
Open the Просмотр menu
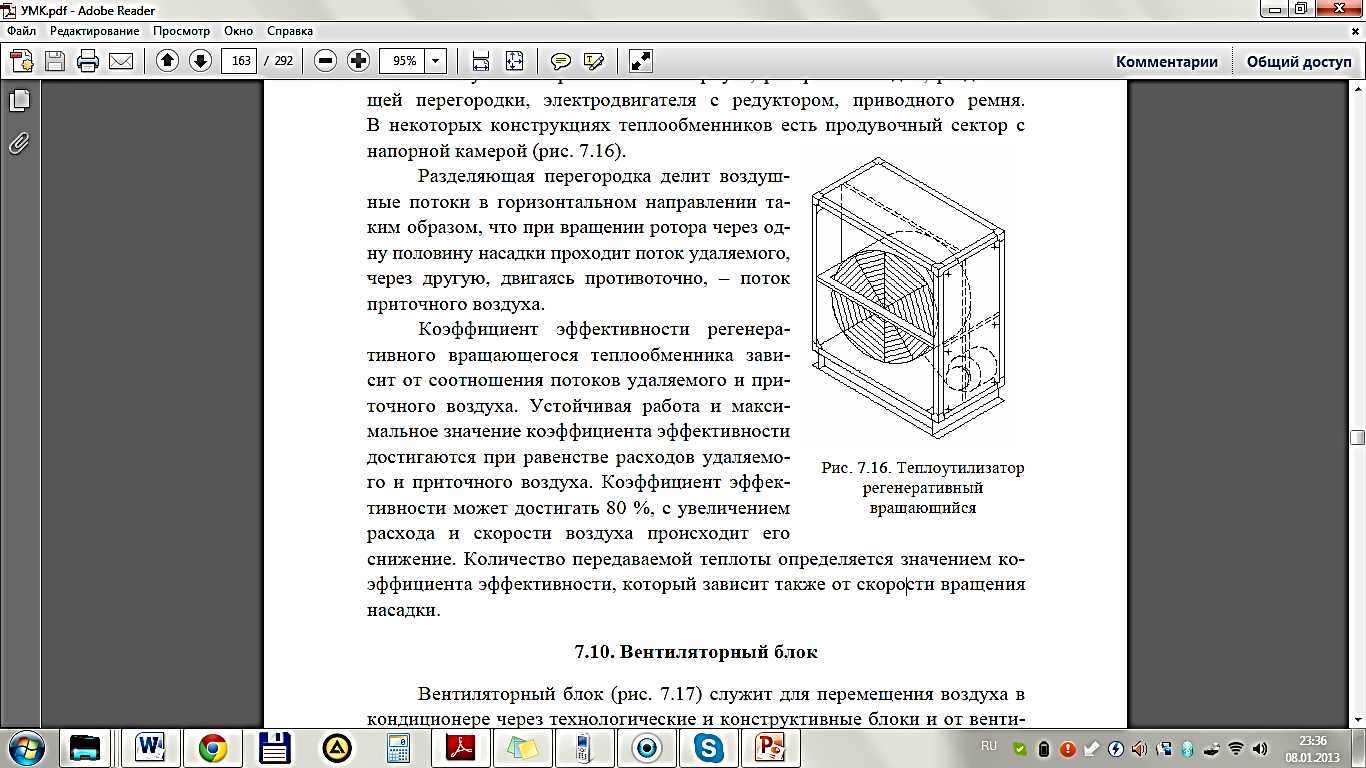(x=182, y=31)
